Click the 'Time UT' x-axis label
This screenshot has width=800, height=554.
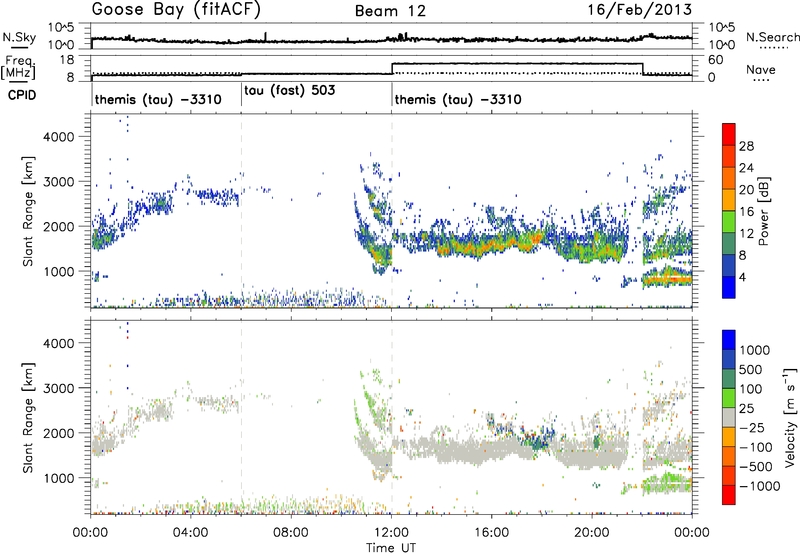pos(391,547)
